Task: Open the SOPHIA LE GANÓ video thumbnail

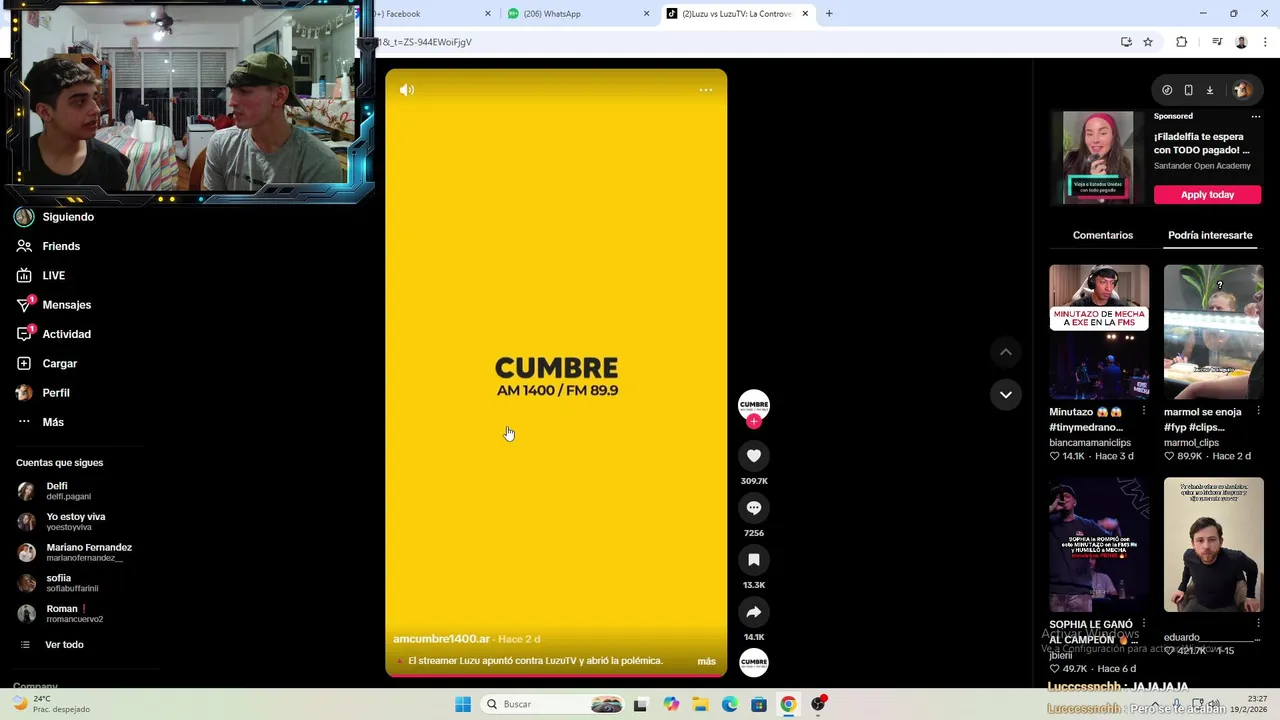Action: (x=1099, y=545)
